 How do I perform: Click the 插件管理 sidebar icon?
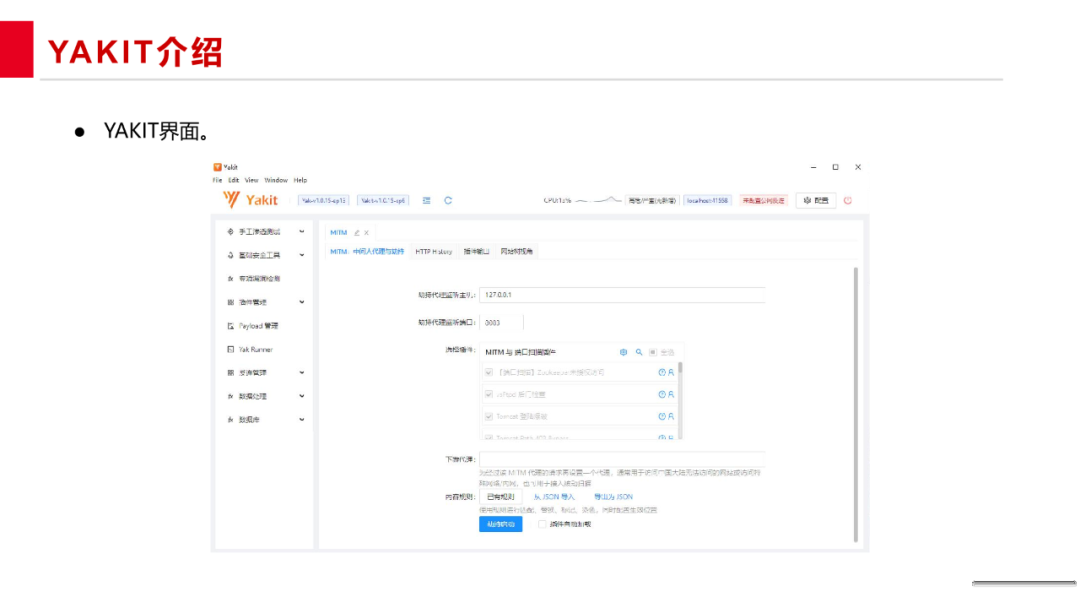point(230,302)
